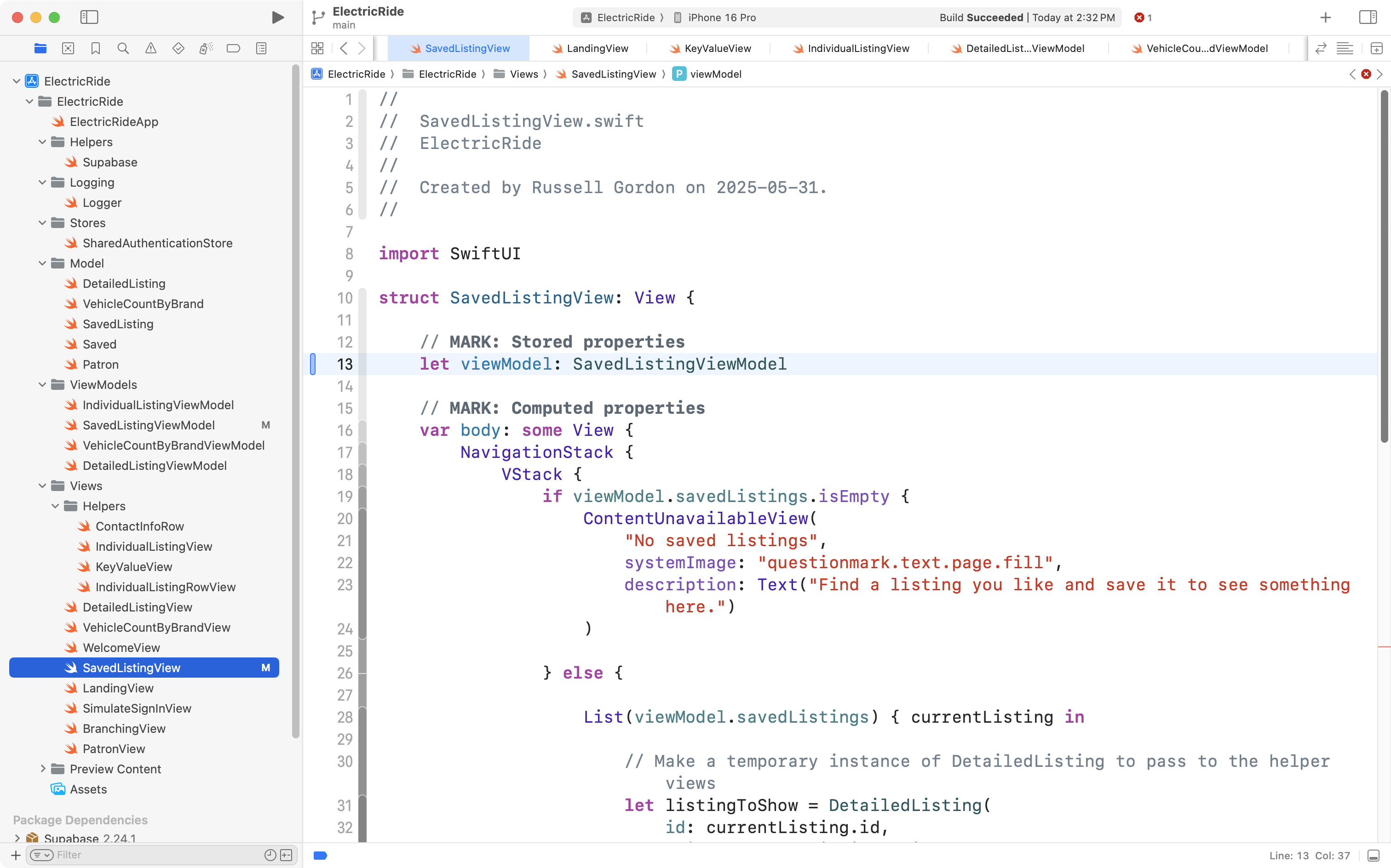
Task: Click the related items grid icon
Action: click(x=317, y=48)
